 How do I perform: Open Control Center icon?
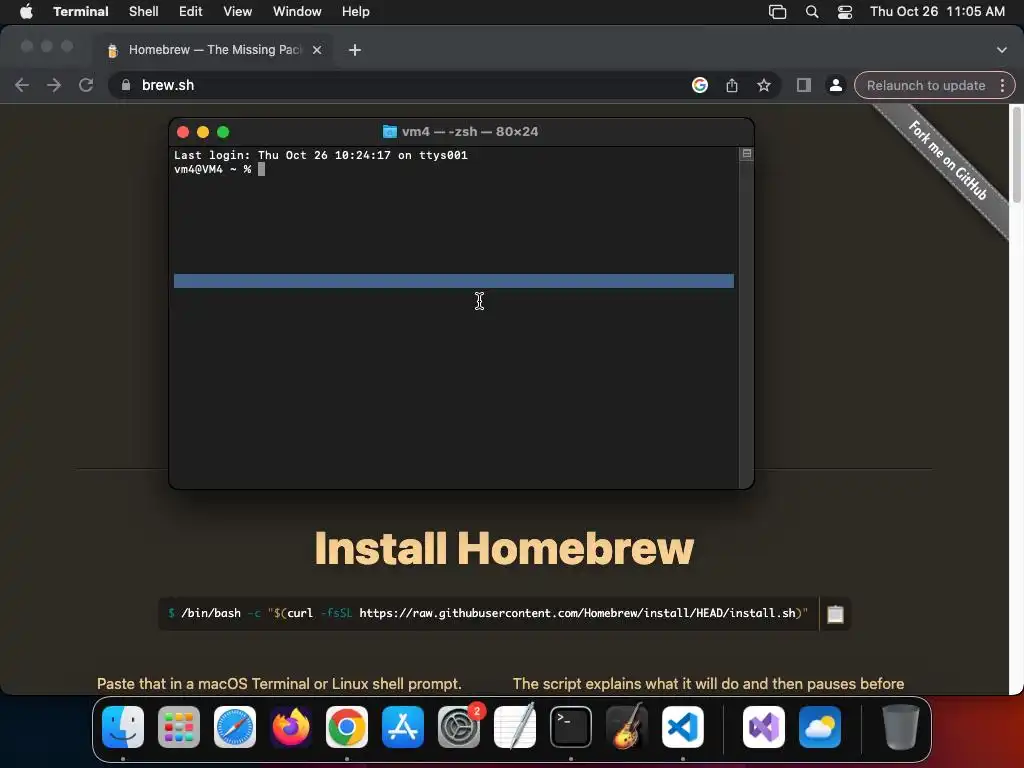[x=845, y=12]
